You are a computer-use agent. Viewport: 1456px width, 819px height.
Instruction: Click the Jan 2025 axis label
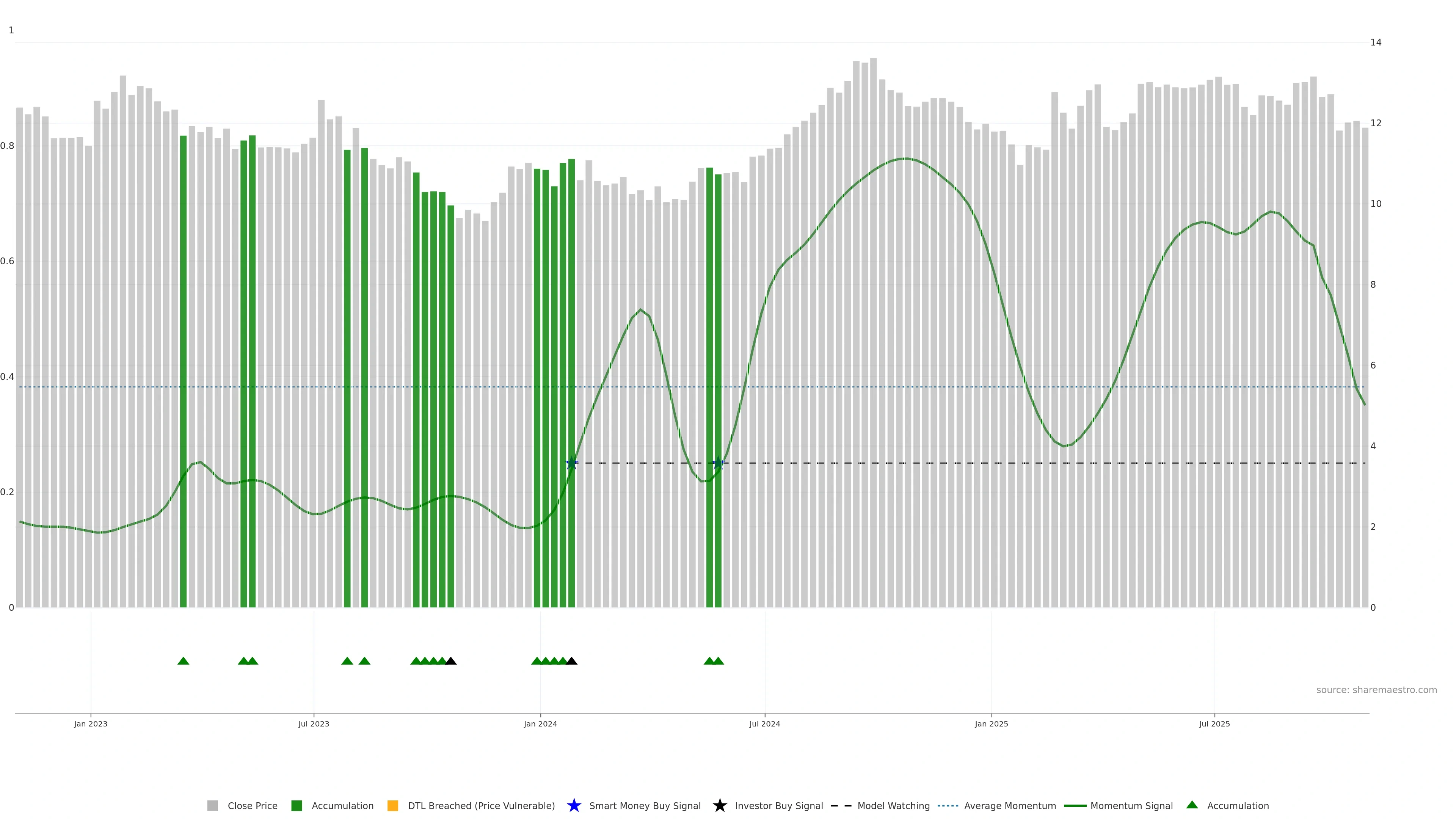[992, 724]
